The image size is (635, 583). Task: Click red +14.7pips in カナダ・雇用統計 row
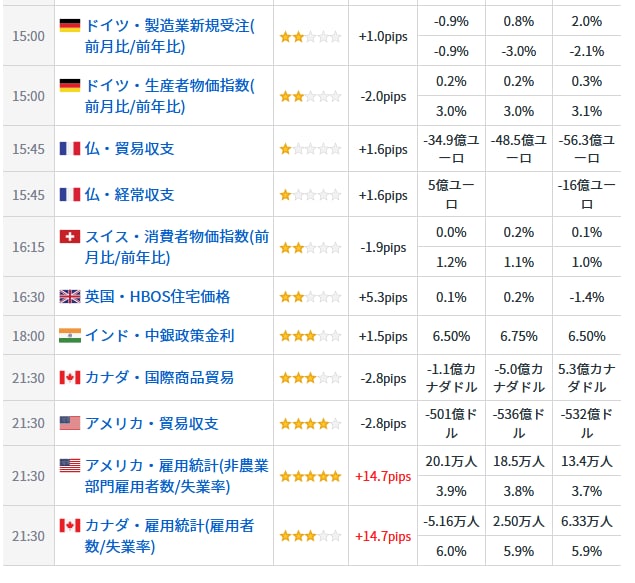(383, 536)
